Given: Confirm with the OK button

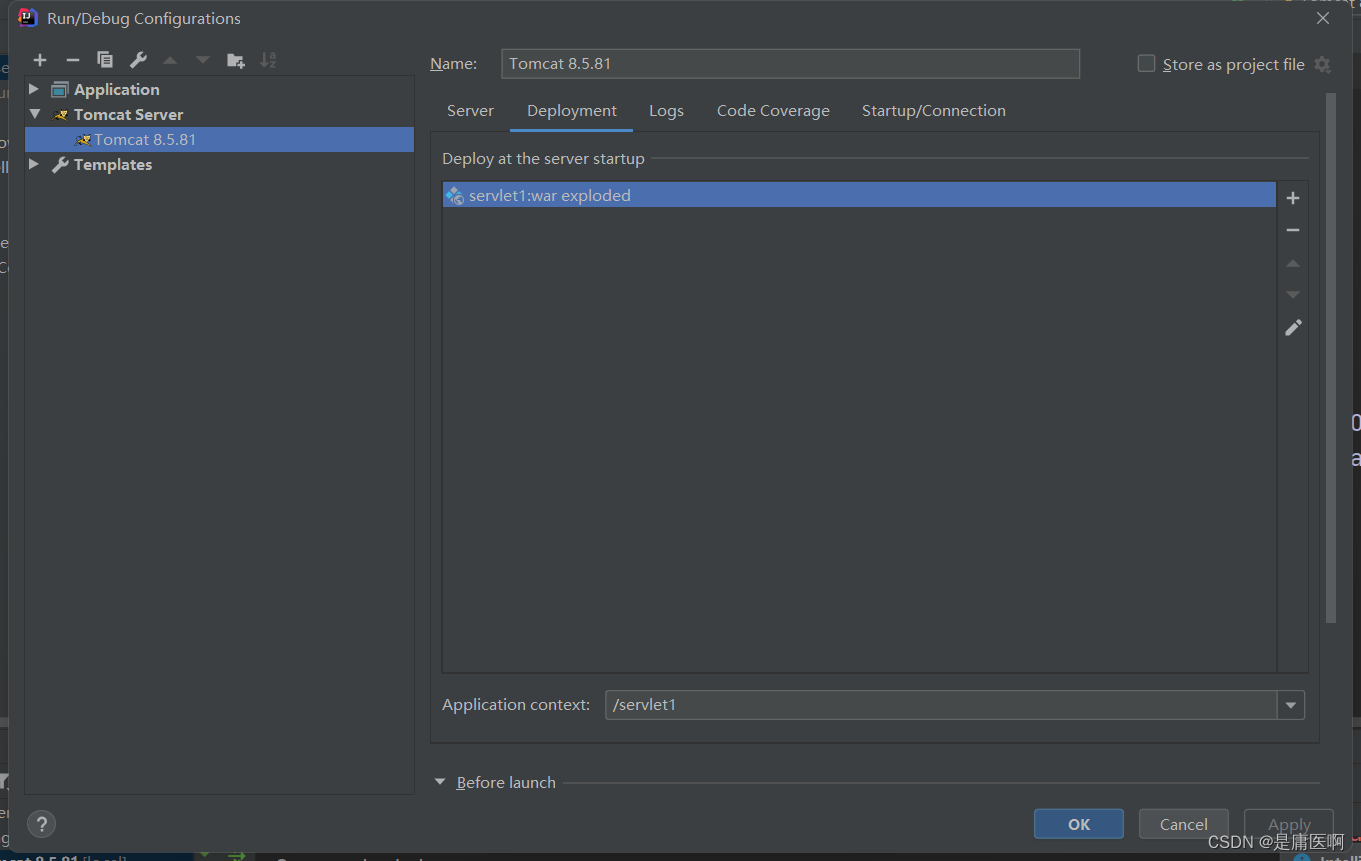Looking at the screenshot, I should [1079, 824].
